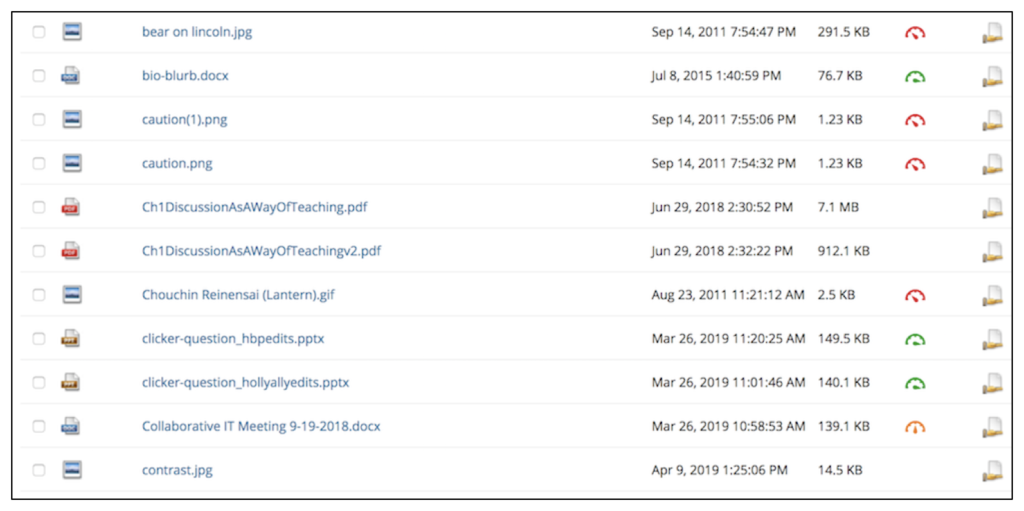
Task: Tick checkbox next to Ch1DiscussionAsAWayOfTeachingv2.pdf
Action: [x=39, y=251]
